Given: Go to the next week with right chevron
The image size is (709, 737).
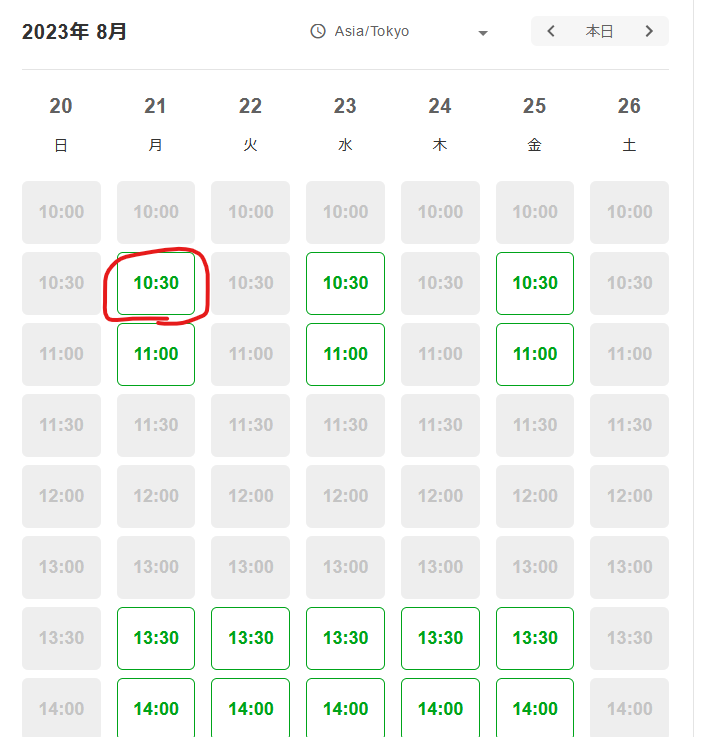Looking at the screenshot, I should tap(649, 31).
